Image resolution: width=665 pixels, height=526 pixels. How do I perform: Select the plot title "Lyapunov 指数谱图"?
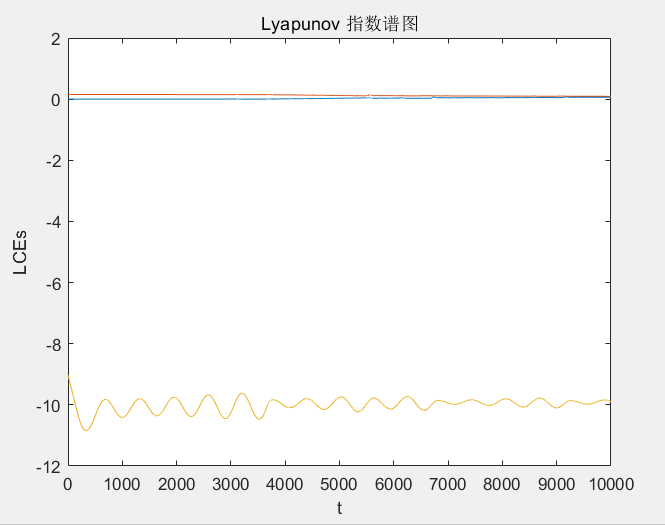(x=339, y=24)
